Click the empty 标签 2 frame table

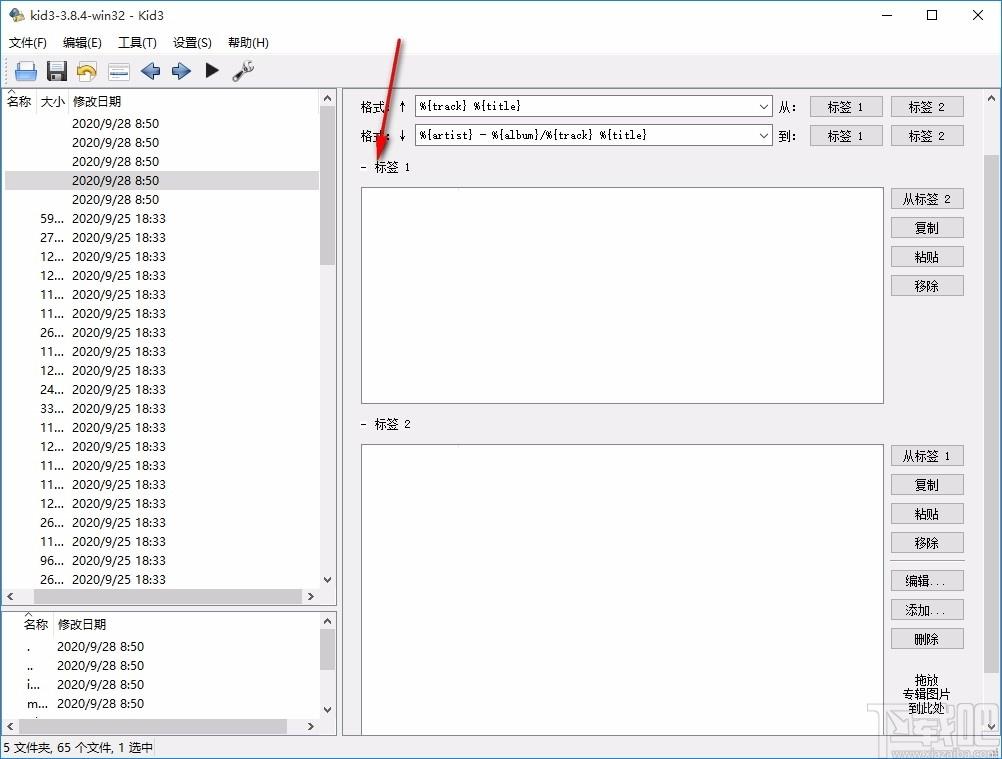pyautogui.click(x=622, y=590)
